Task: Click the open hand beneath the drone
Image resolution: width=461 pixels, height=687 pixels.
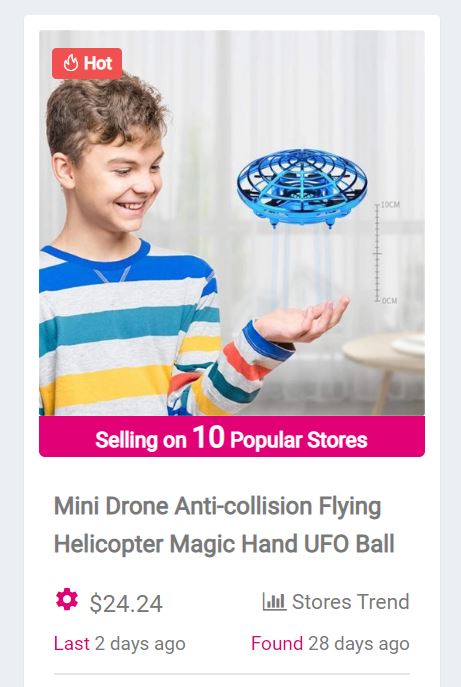Action: 301,320
